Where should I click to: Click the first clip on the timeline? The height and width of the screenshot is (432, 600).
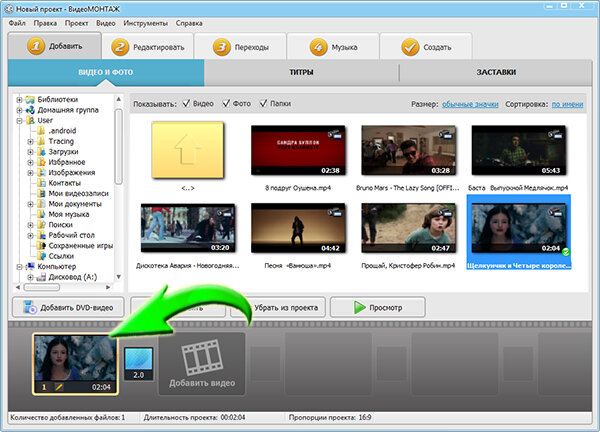point(75,364)
